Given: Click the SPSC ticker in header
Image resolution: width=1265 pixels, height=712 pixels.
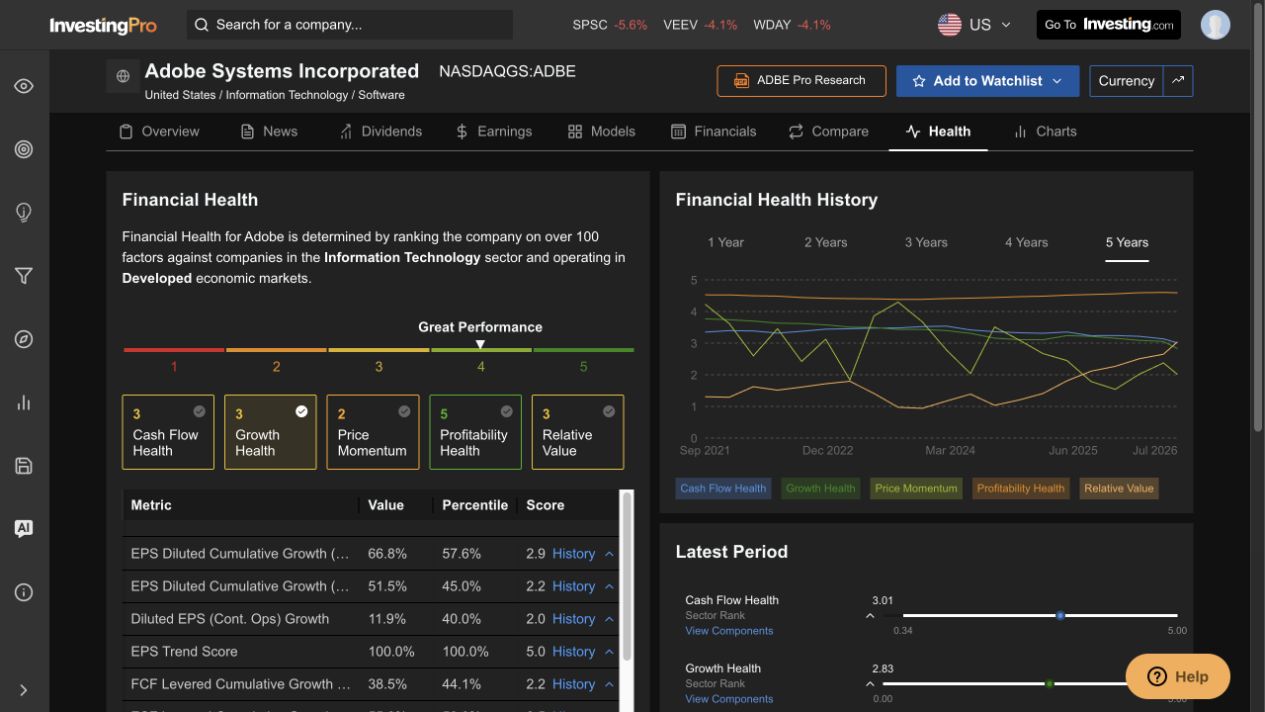Looking at the screenshot, I should (x=610, y=25).
